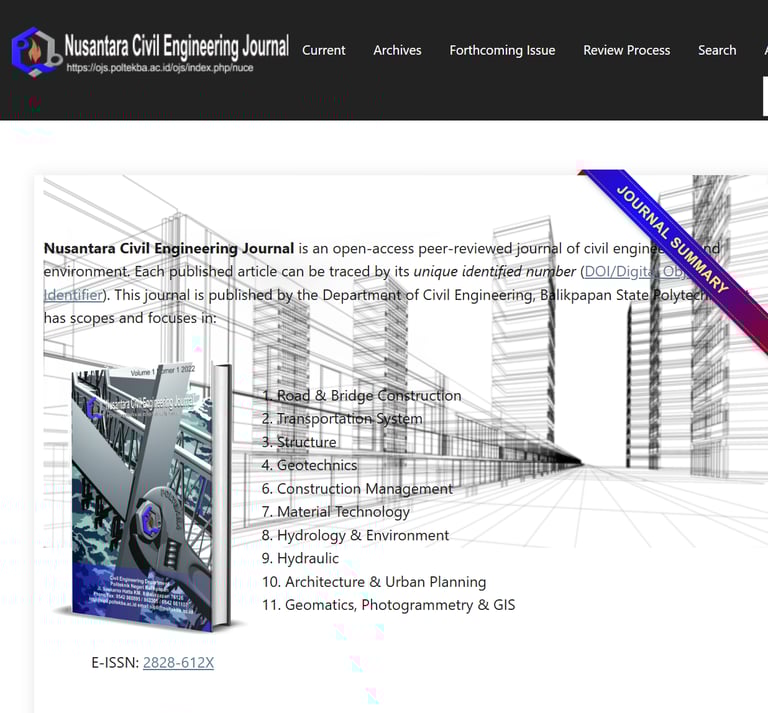Select '8. Hydrology & Environment' list entry
The width and height of the screenshot is (768, 713).
[x=355, y=535]
